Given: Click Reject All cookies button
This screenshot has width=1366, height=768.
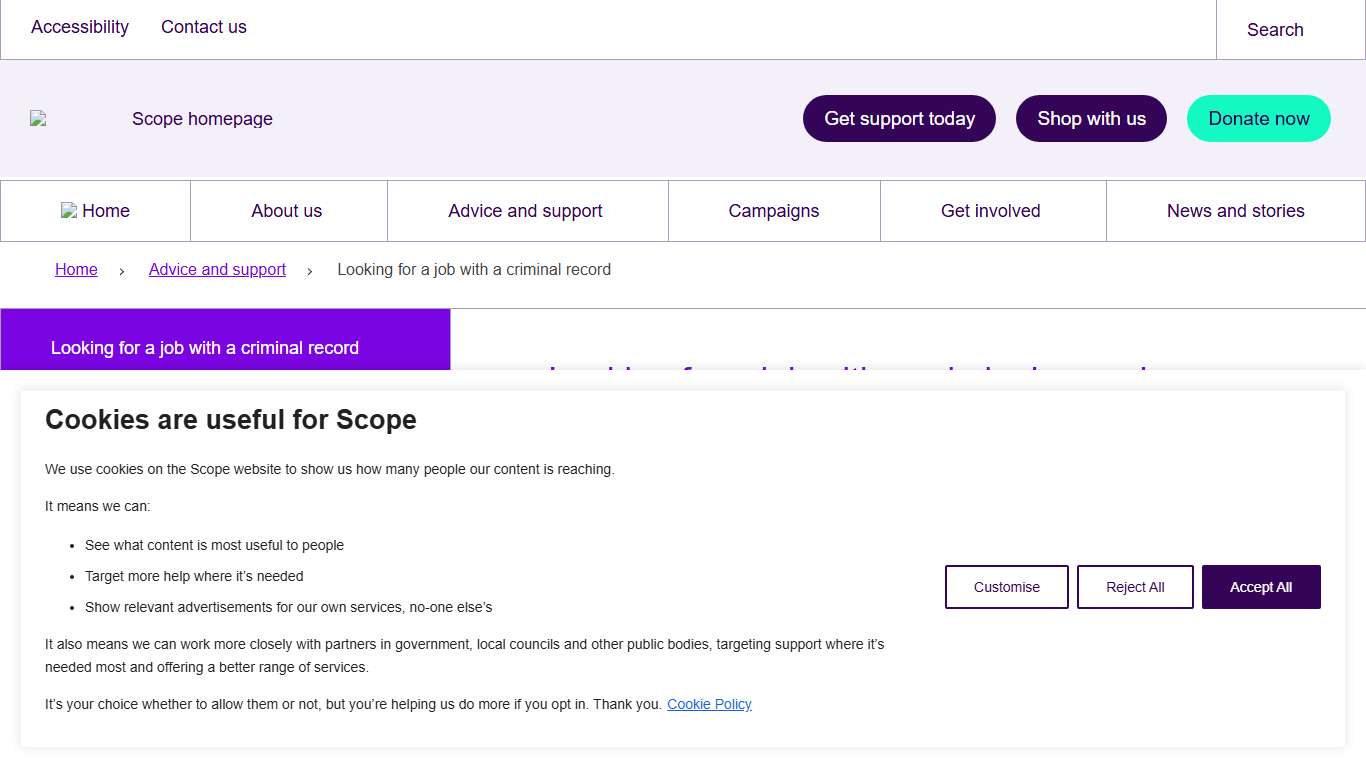Looking at the screenshot, I should pyautogui.click(x=1135, y=587).
